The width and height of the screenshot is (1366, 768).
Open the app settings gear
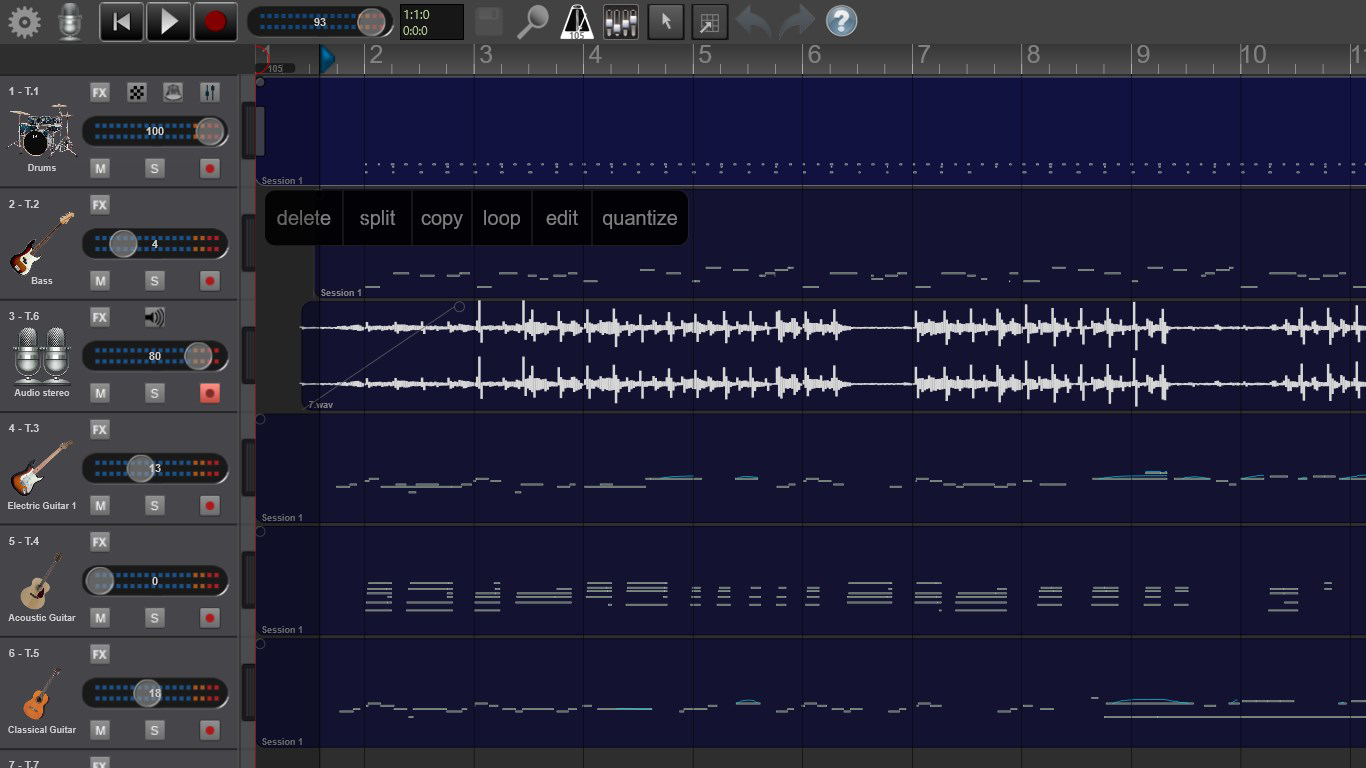24,20
